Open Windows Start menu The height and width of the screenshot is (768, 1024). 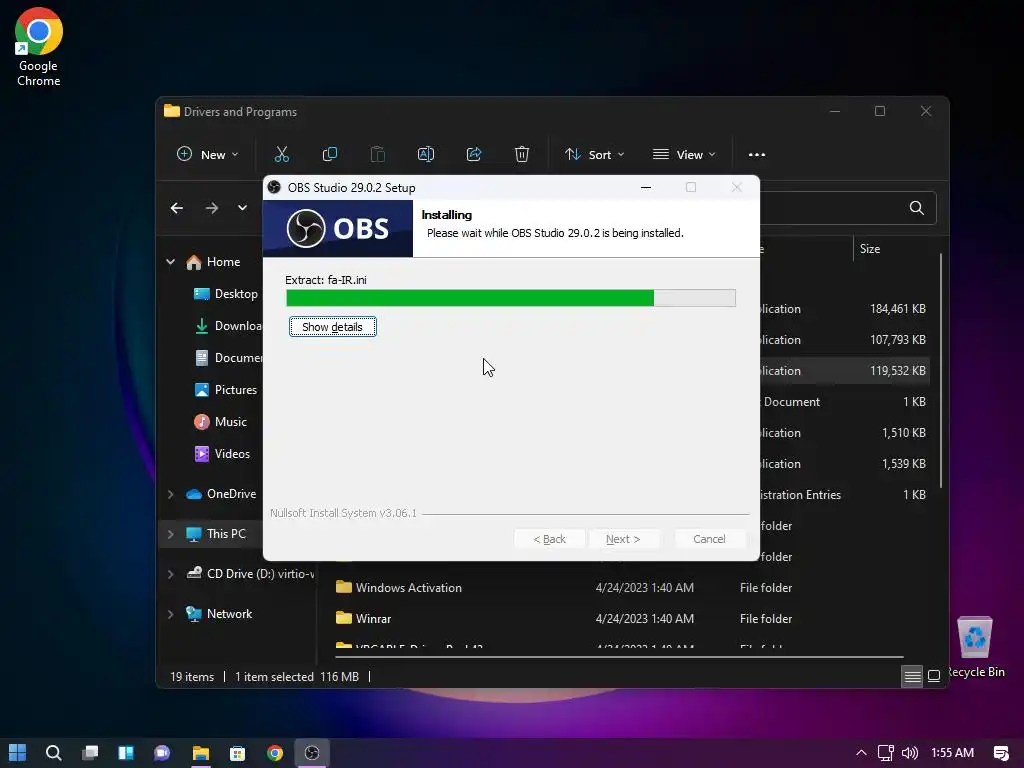(18, 753)
